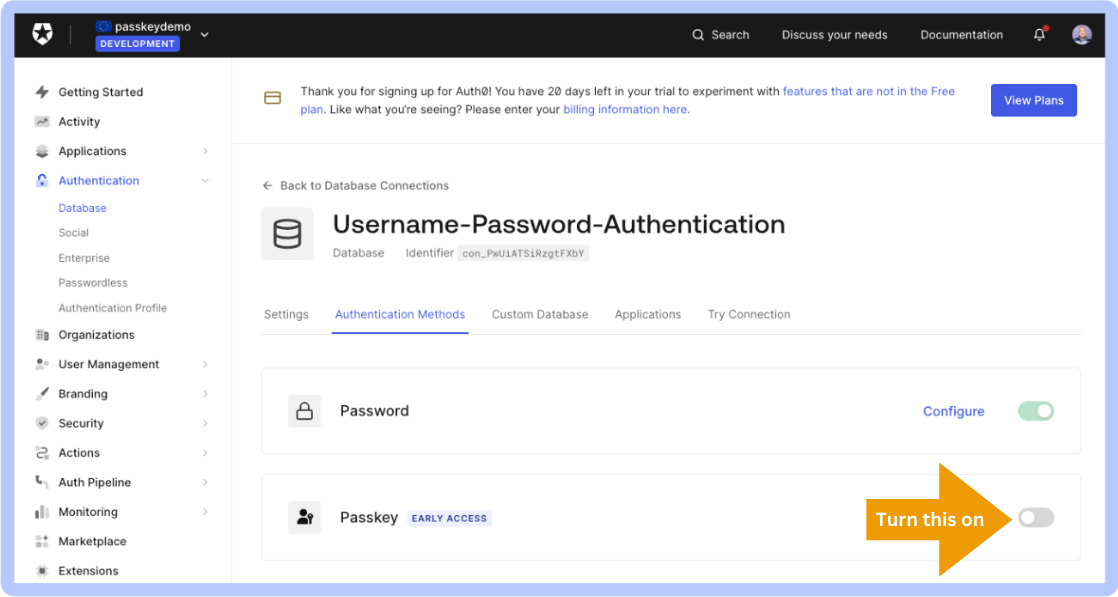Click the search magnifier icon
Screen dimensions: 1118x597
coord(698,35)
